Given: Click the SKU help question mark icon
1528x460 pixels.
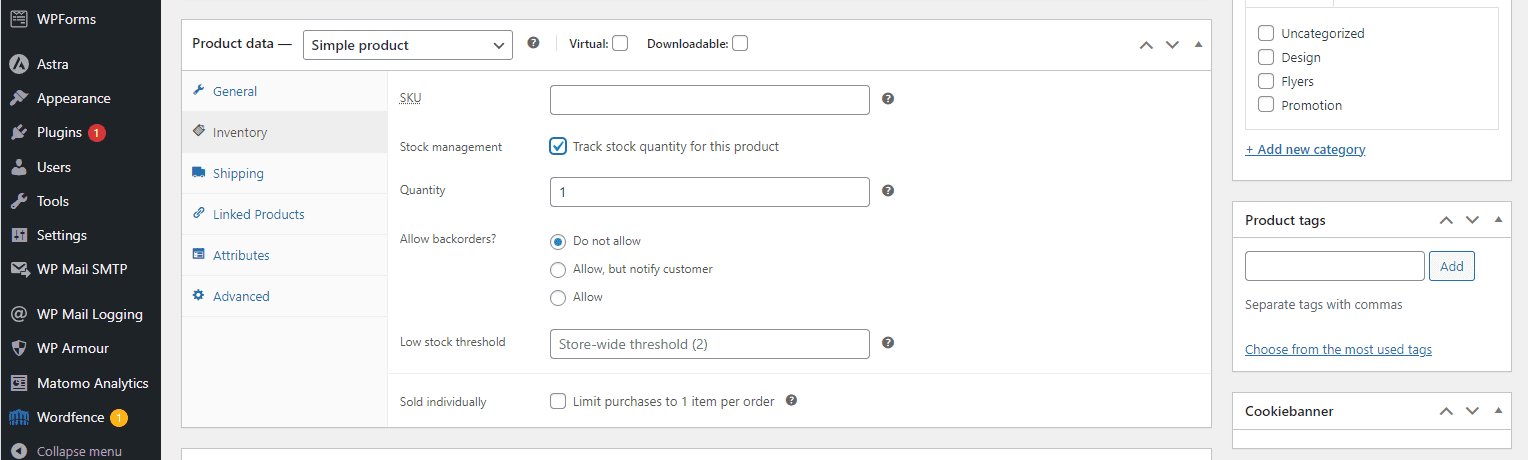Looking at the screenshot, I should coord(888,99).
